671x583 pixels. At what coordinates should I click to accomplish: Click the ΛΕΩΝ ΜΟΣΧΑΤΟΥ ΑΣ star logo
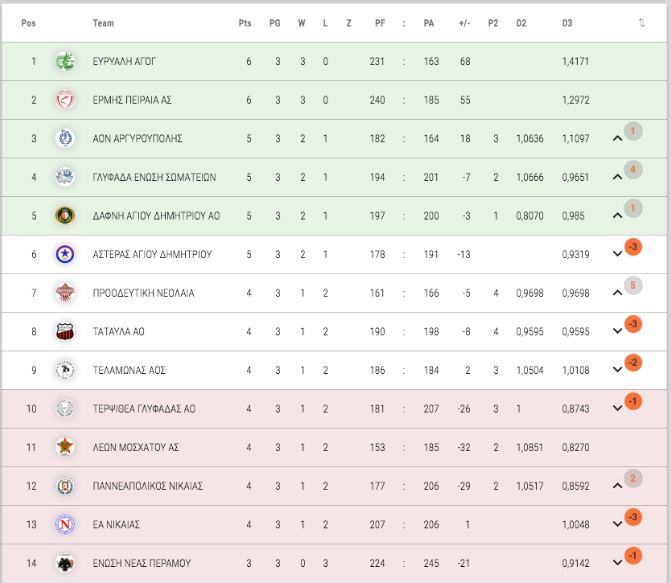pos(65,447)
